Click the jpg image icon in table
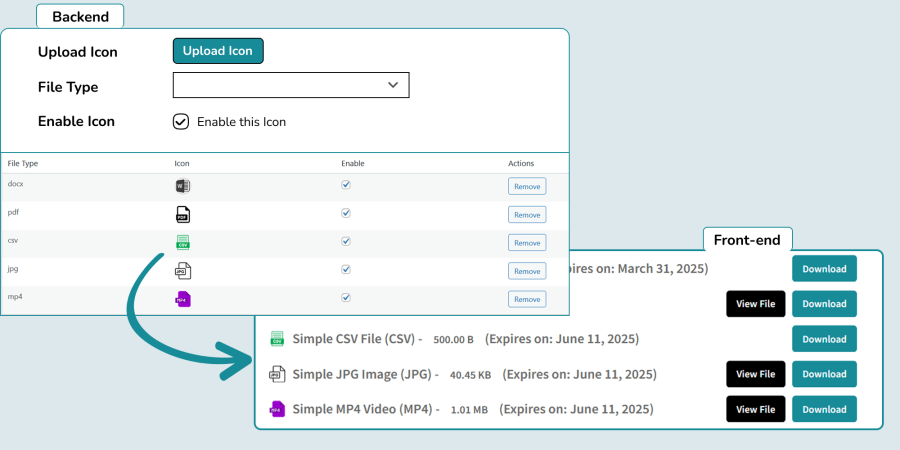The image size is (900, 450). point(183,271)
